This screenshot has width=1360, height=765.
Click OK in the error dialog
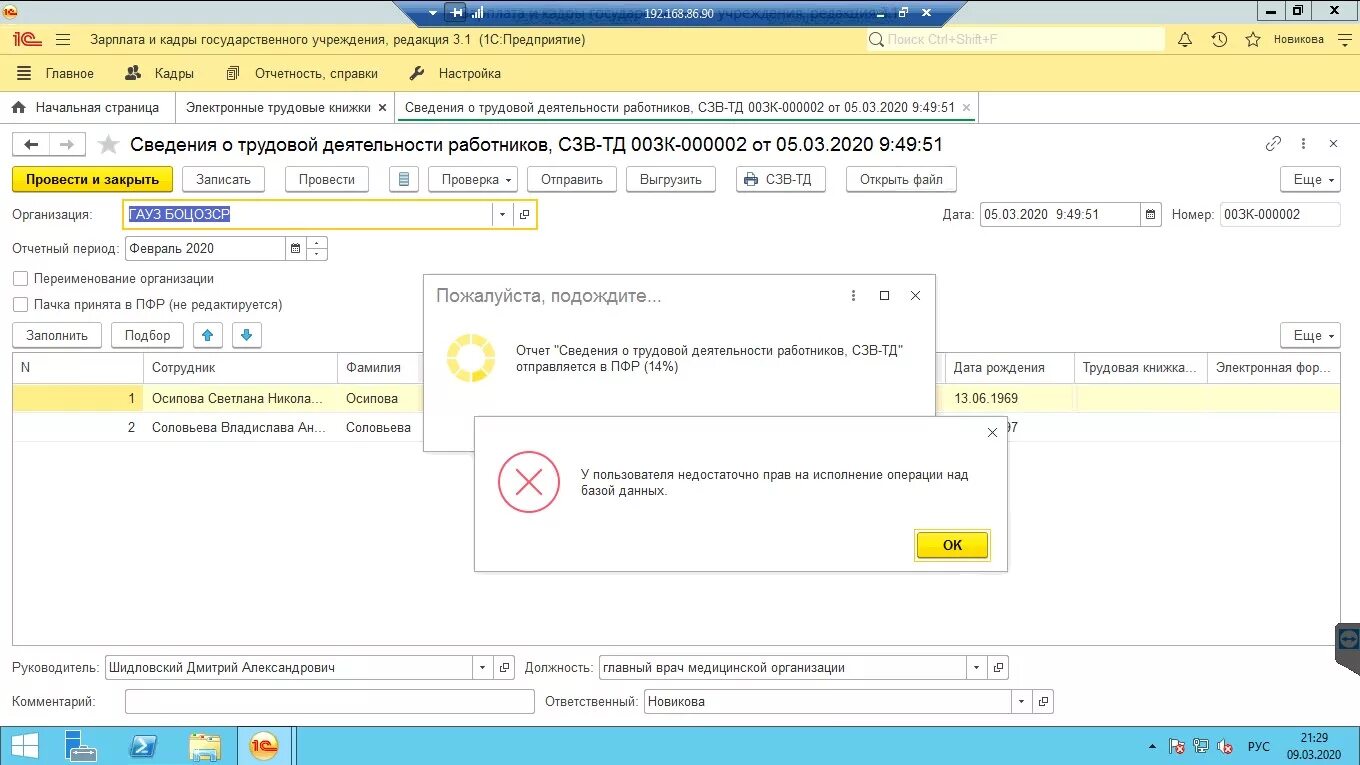952,545
